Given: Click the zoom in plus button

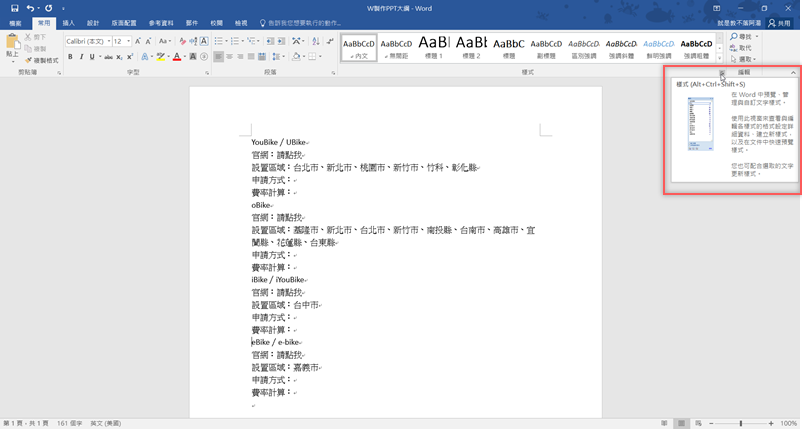Looking at the screenshot, I should pos(771,423).
